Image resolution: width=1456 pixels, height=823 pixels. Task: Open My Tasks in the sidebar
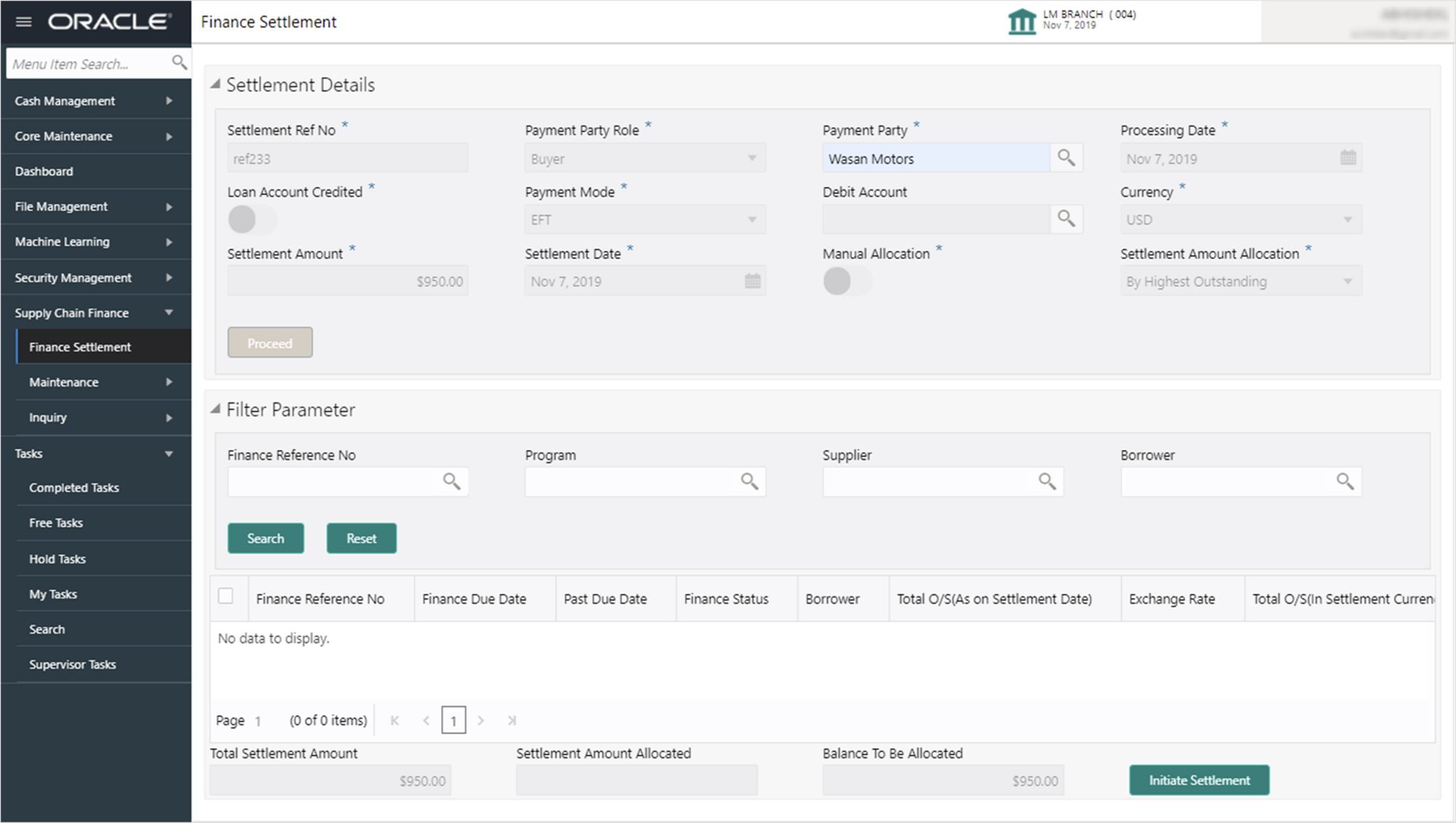click(x=53, y=594)
